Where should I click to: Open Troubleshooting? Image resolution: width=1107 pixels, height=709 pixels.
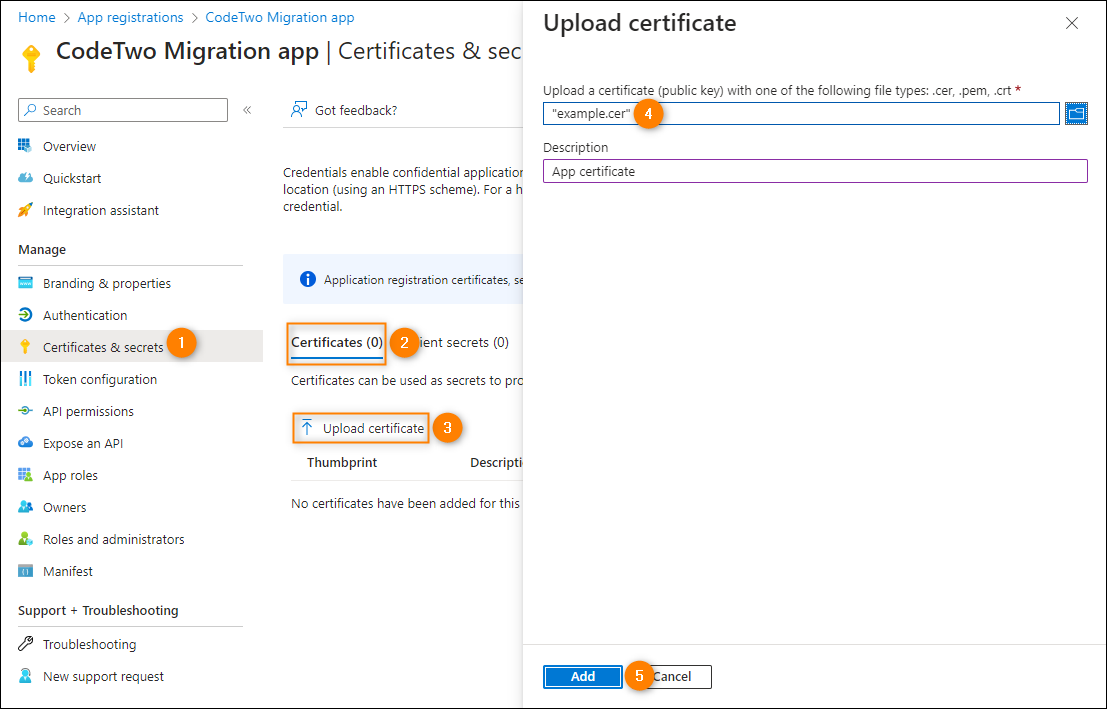90,644
